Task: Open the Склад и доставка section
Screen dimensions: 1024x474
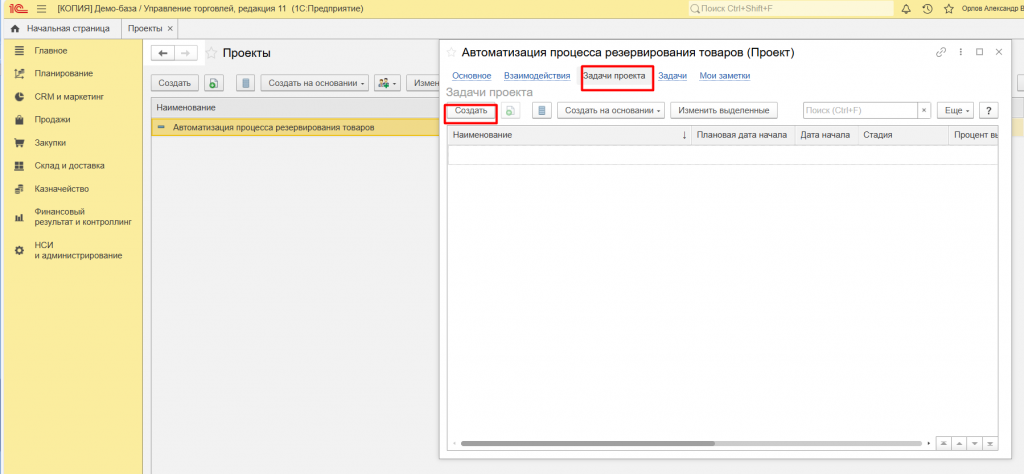Action: click(69, 166)
